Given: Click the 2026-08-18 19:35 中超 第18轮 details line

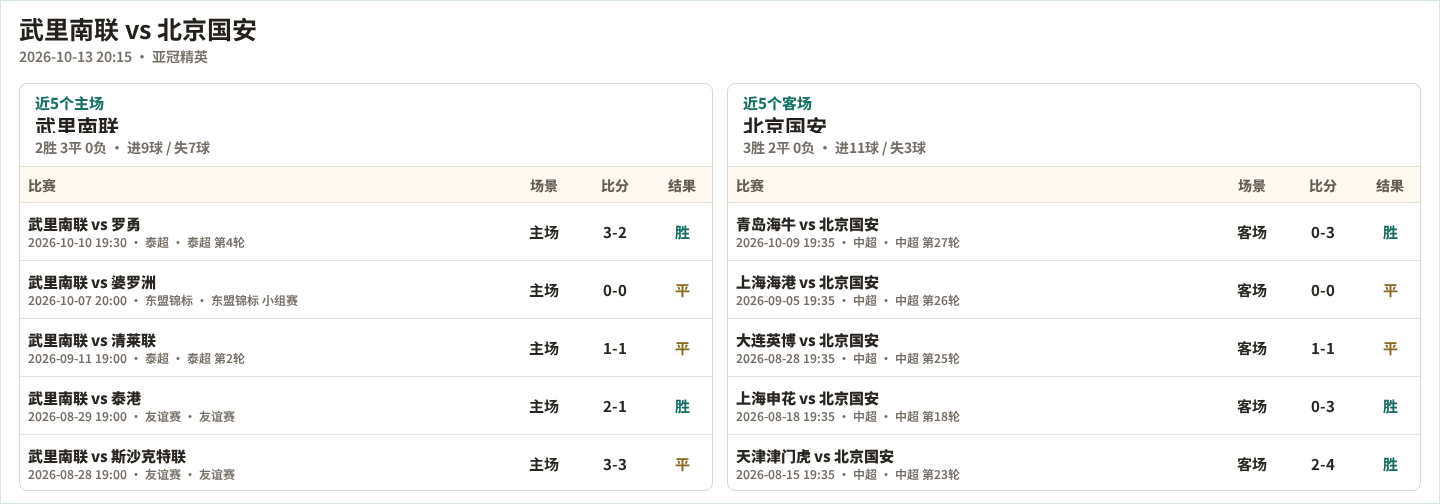Looking at the screenshot, I should coord(848,416).
